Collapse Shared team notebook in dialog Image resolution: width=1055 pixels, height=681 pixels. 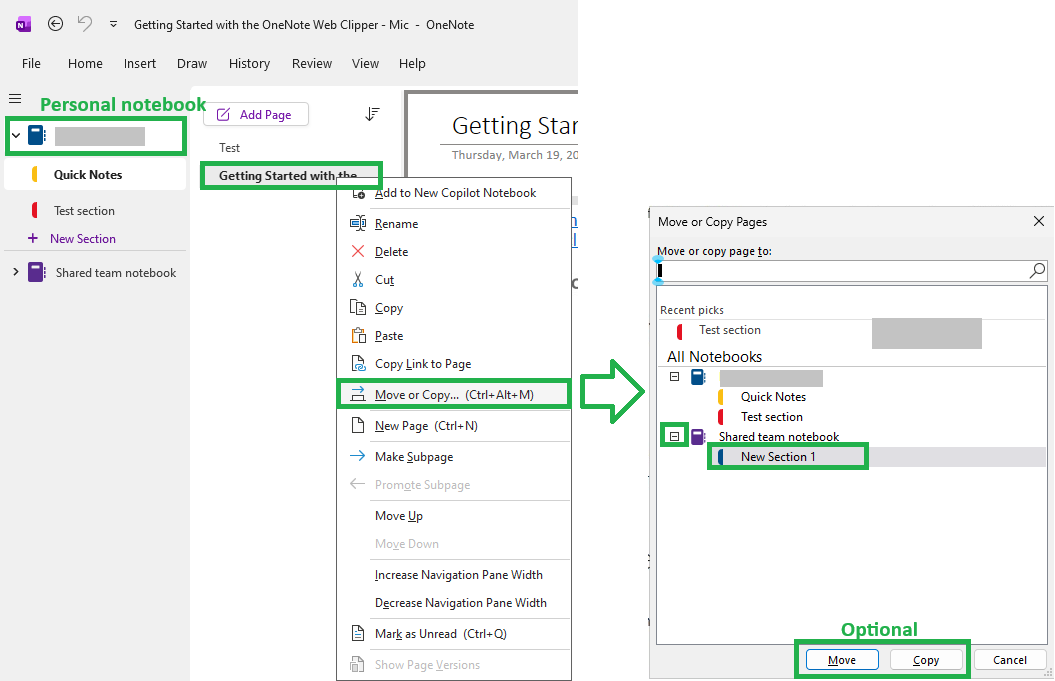pyautogui.click(x=675, y=437)
